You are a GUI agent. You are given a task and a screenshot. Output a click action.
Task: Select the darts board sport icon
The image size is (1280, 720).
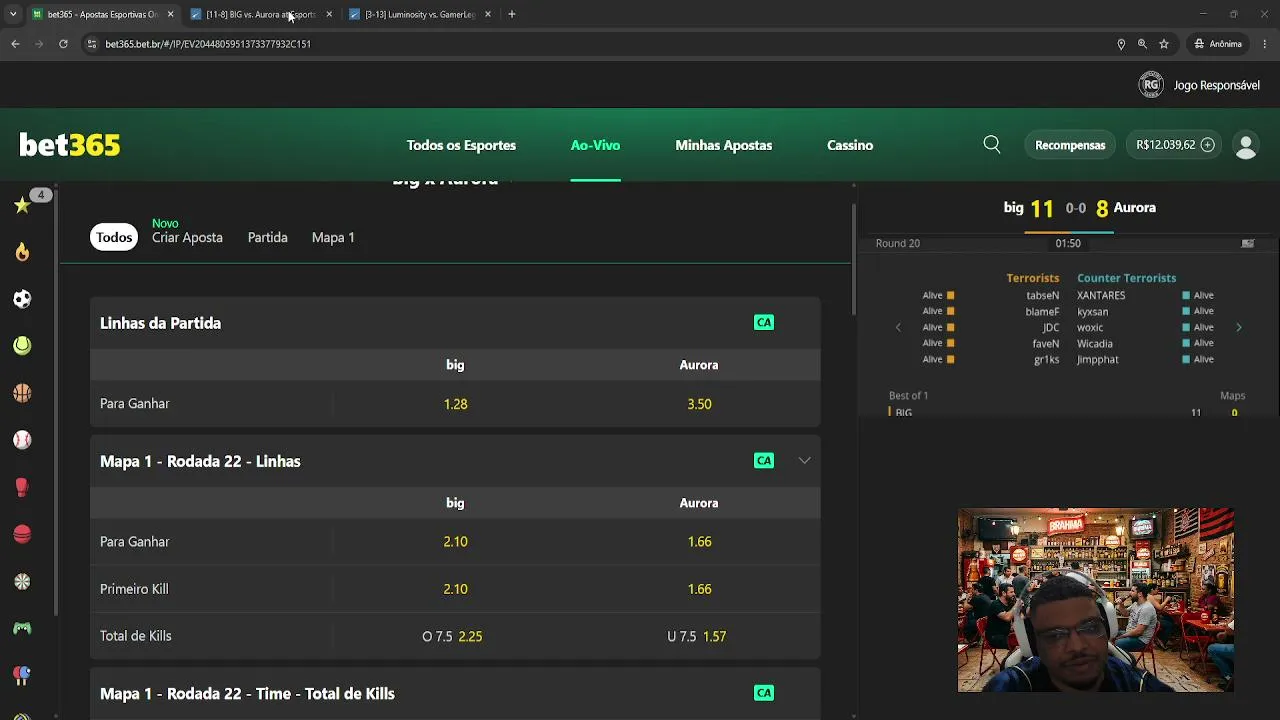point(22,581)
